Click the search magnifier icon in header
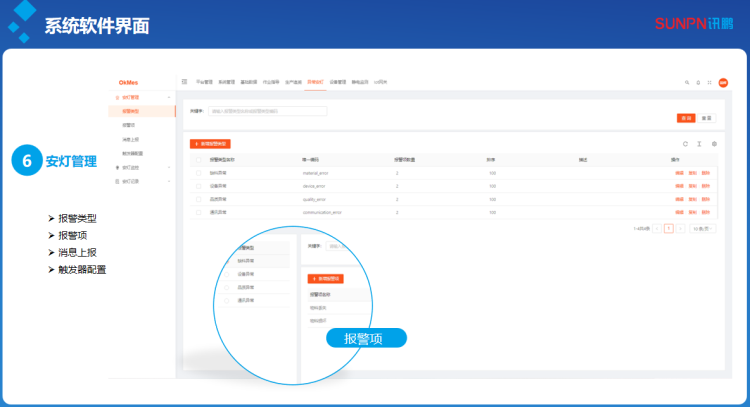 coord(686,82)
